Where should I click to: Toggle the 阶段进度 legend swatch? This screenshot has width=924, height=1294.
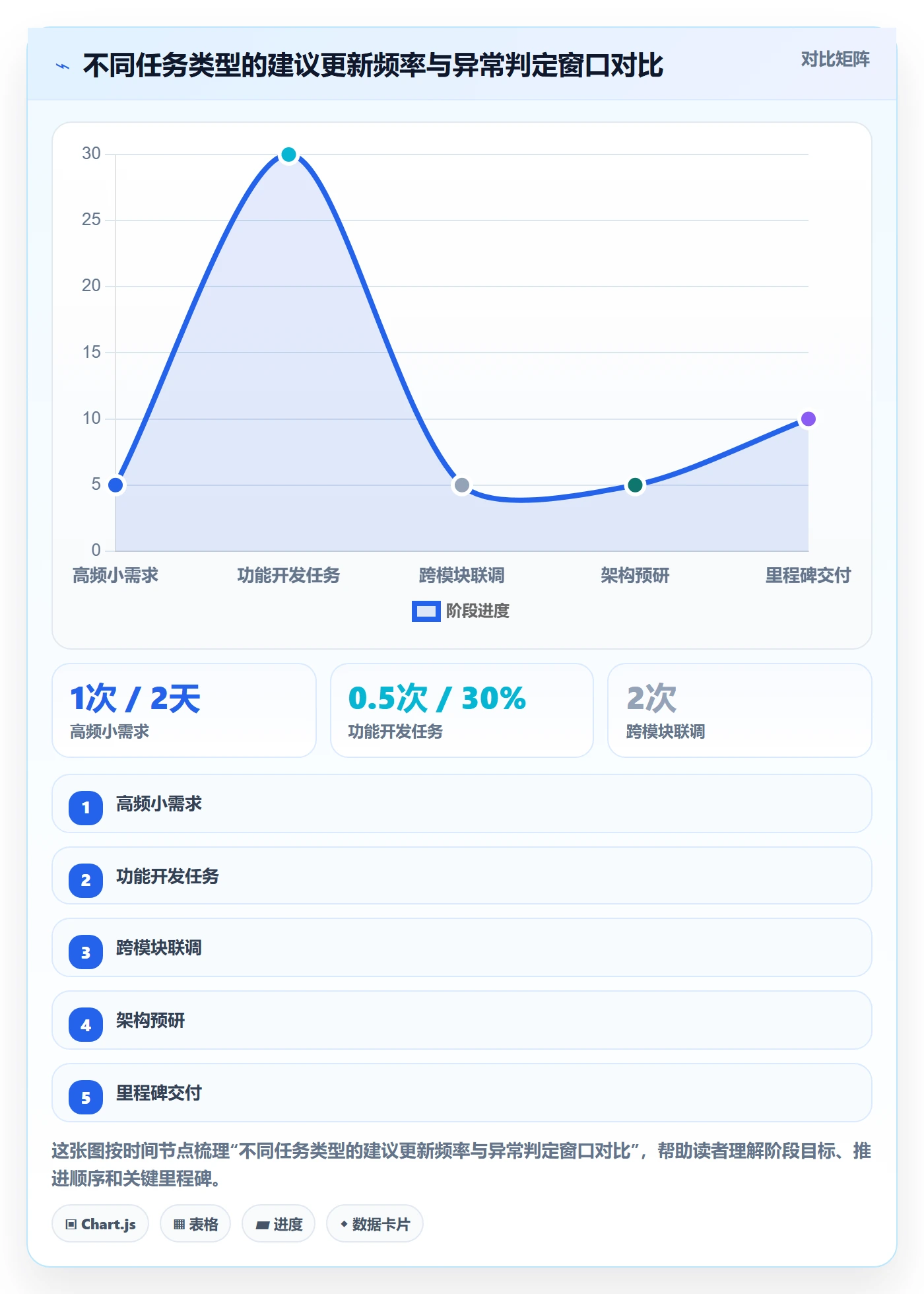click(426, 611)
